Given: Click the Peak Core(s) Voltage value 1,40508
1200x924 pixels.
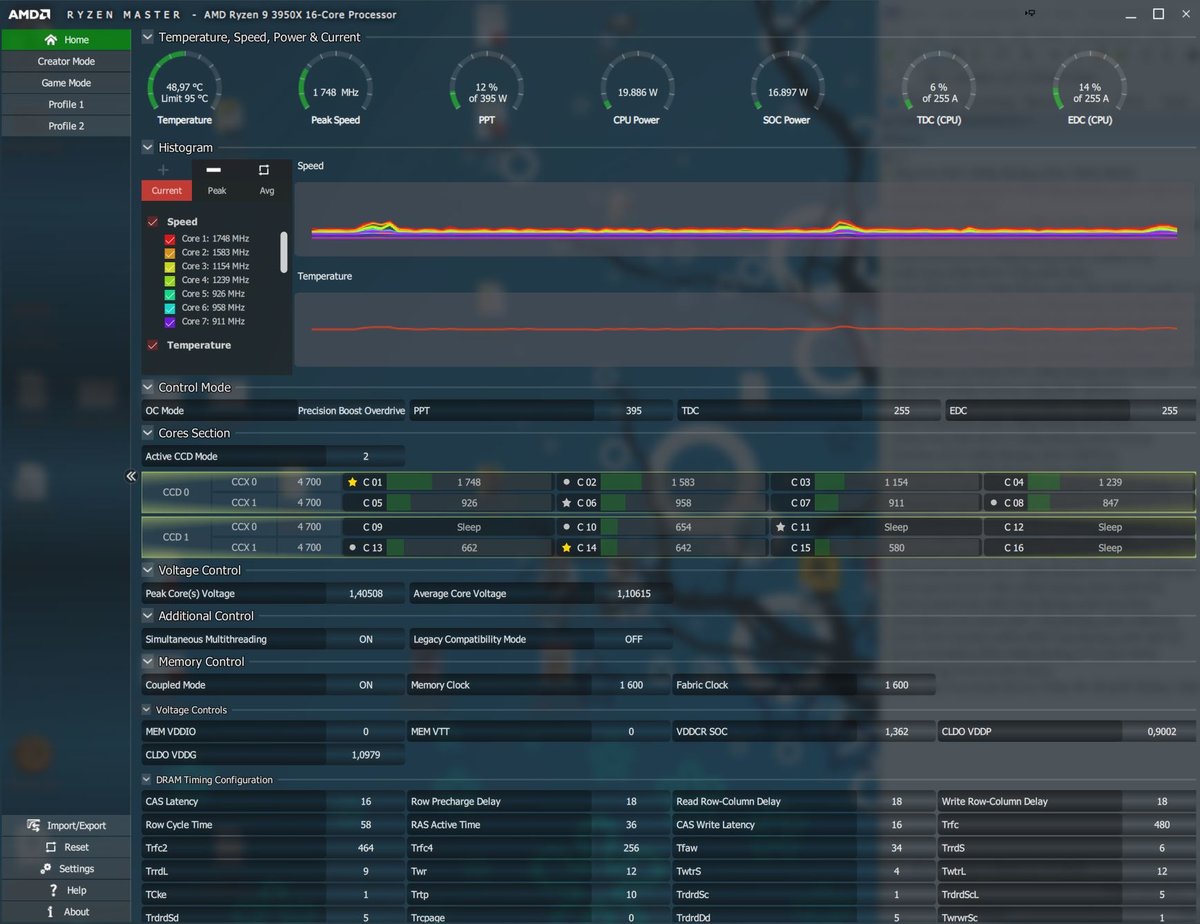Looking at the screenshot, I should click(366, 594).
